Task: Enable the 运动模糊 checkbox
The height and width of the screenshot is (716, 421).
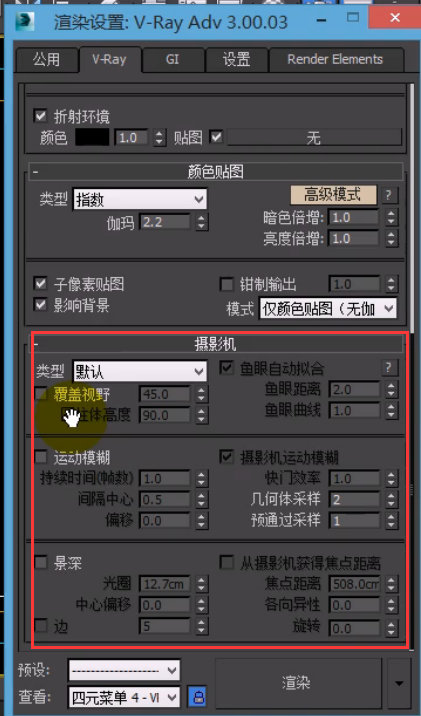Action: (x=41, y=457)
